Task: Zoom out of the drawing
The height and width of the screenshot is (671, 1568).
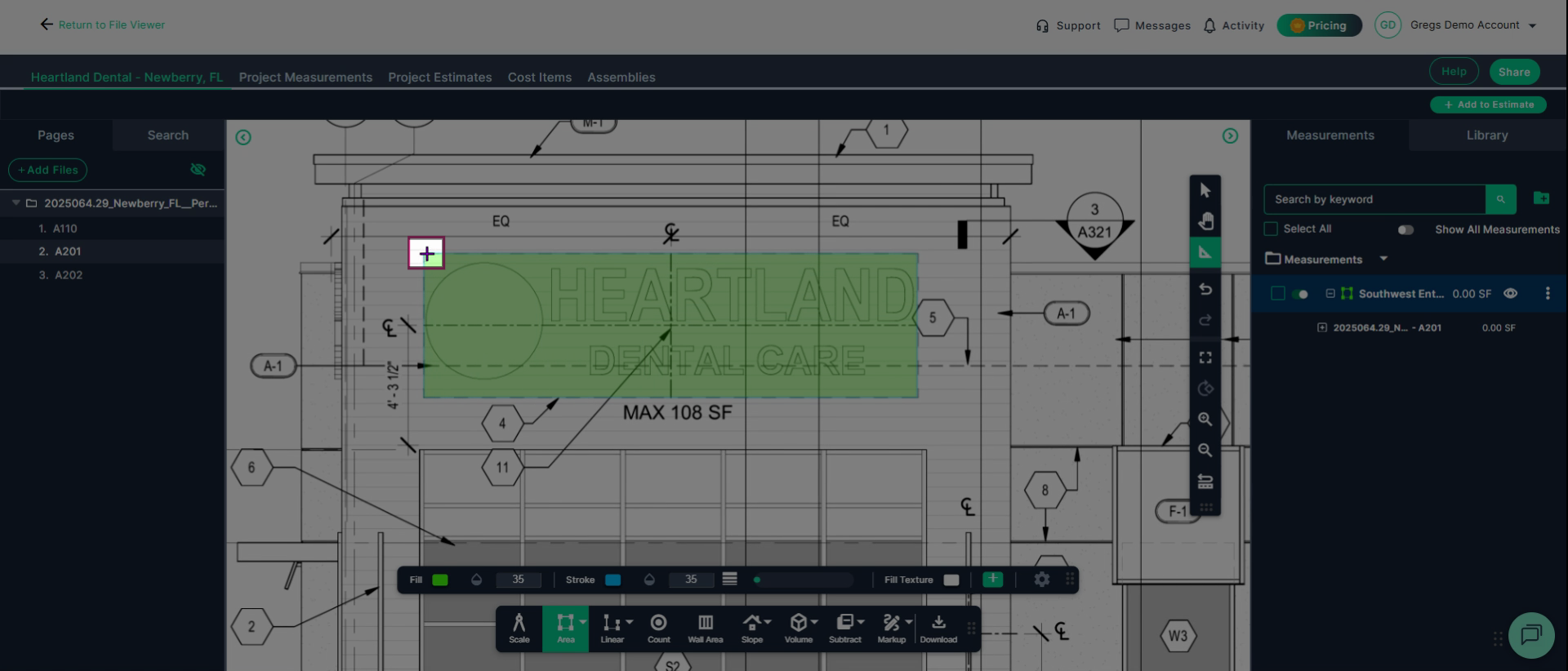Action: pyautogui.click(x=1205, y=450)
